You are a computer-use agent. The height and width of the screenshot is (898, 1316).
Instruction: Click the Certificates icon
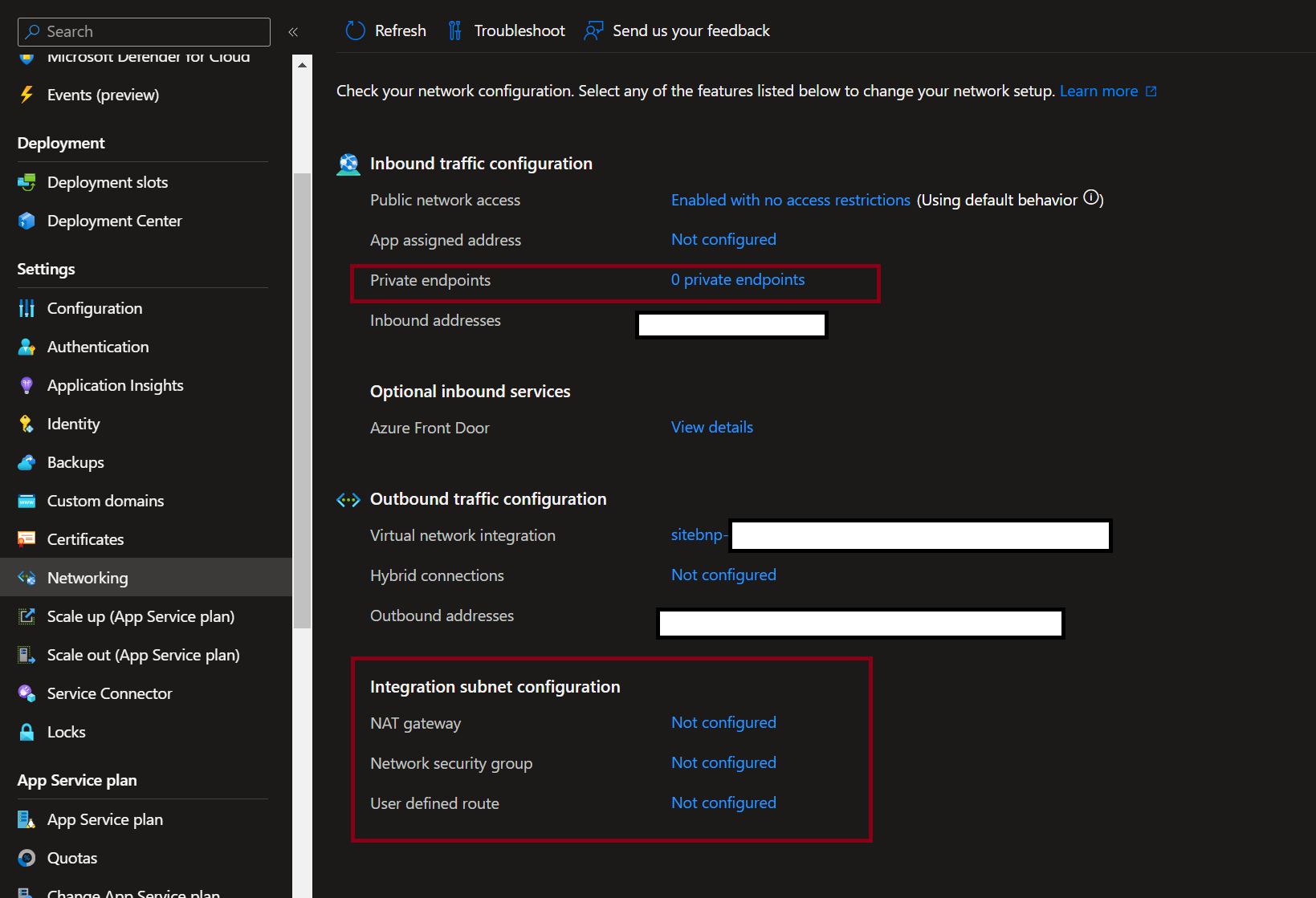[x=26, y=539]
